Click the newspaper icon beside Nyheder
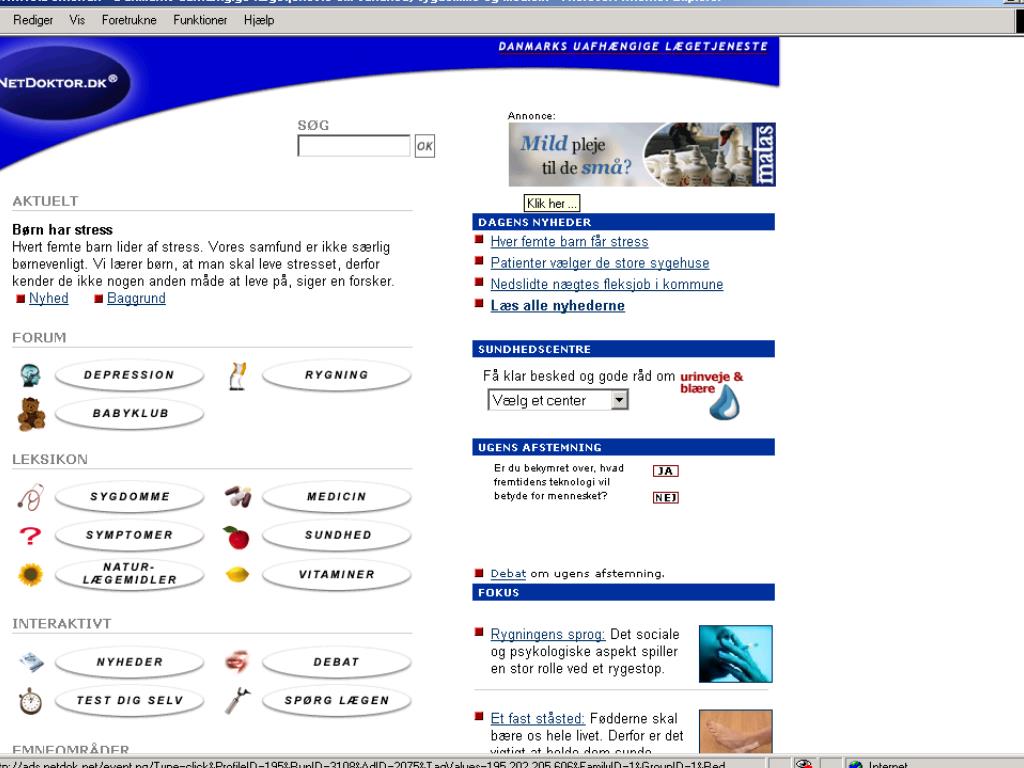The height and width of the screenshot is (768, 1024). (31, 662)
